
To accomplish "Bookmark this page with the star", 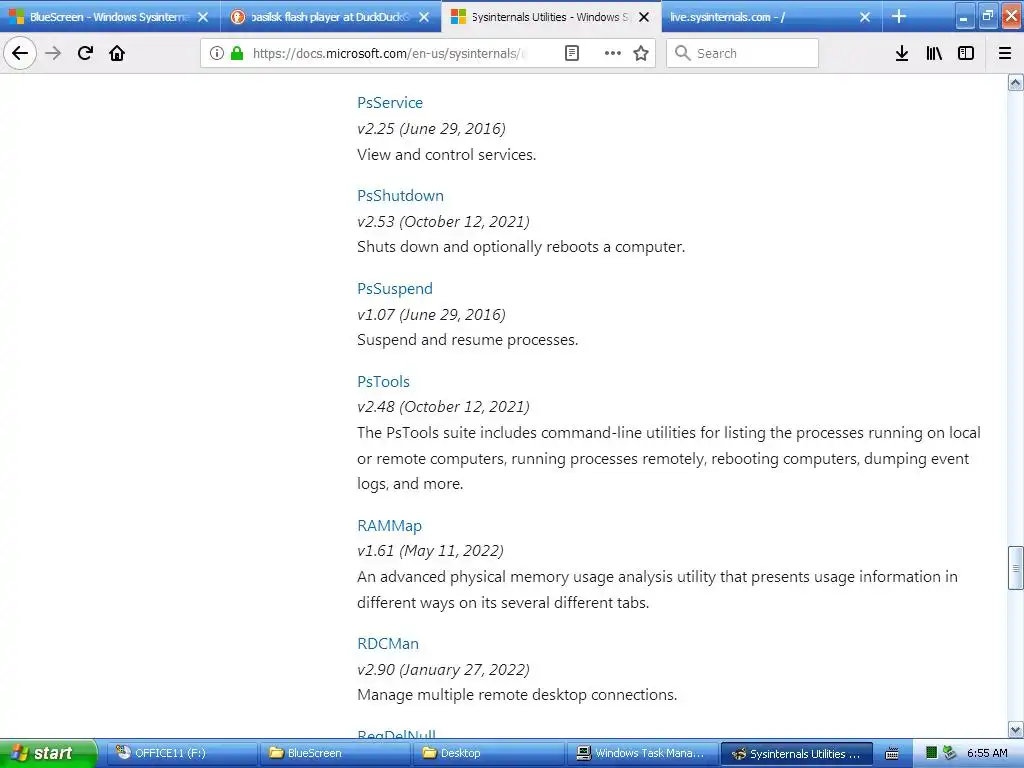I will [x=641, y=53].
